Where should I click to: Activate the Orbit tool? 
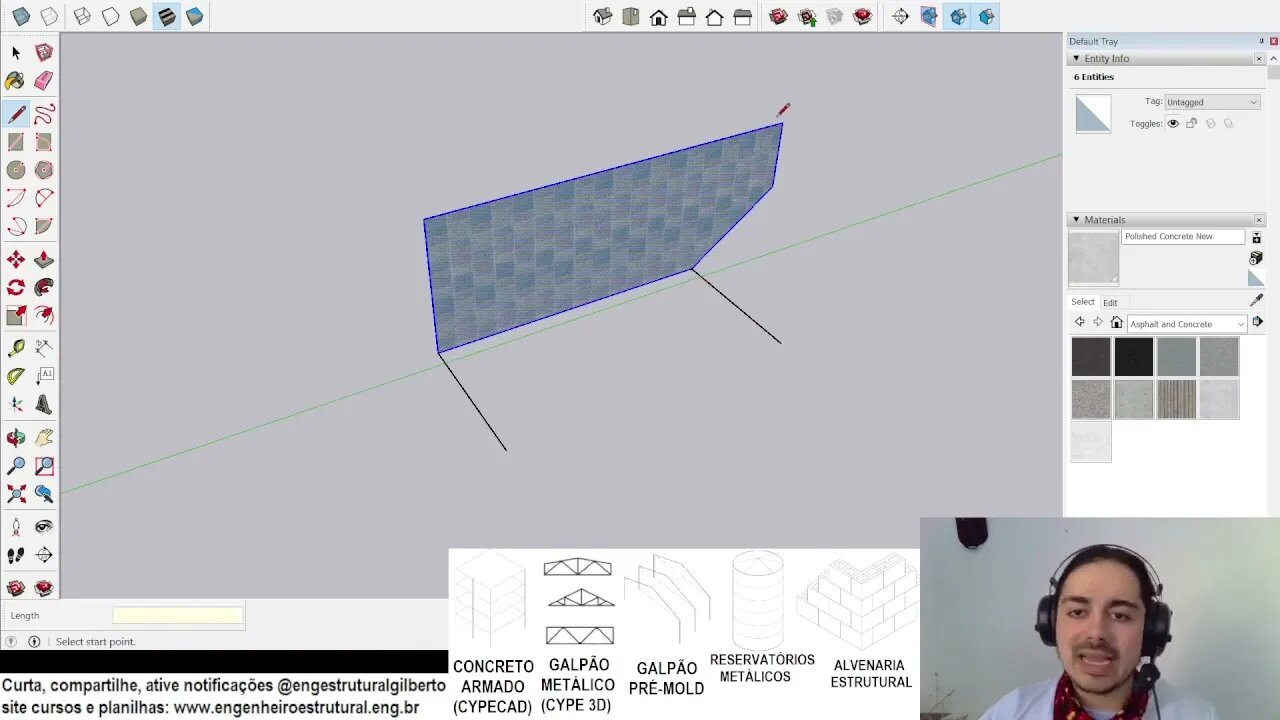pos(16,438)
